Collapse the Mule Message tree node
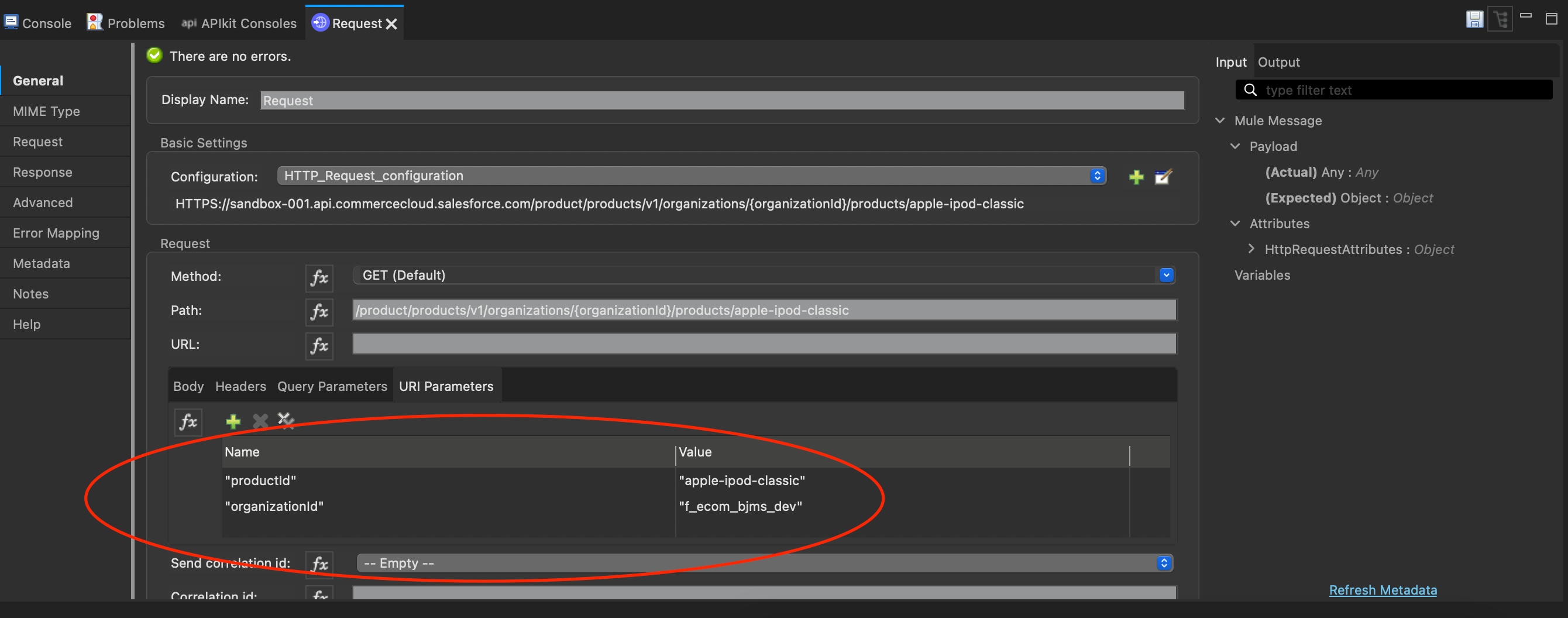Viewport: 1568px width, 618px height. 1220,121
